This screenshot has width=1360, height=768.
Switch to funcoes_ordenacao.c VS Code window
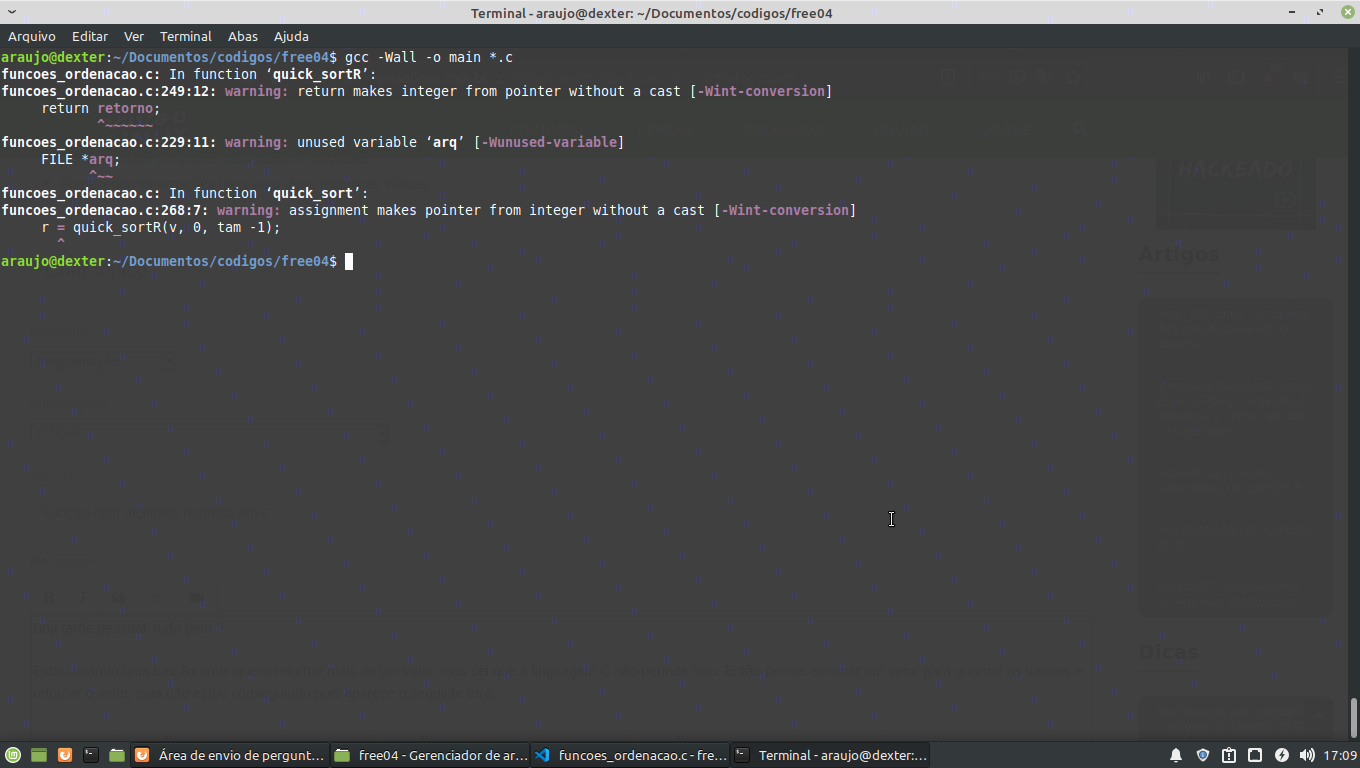(x=630, y=755)
